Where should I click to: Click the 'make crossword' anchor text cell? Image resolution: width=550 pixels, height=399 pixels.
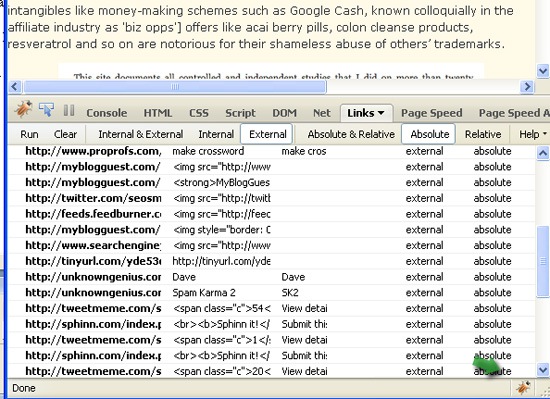pyautogui.click(x=208, y=151)
